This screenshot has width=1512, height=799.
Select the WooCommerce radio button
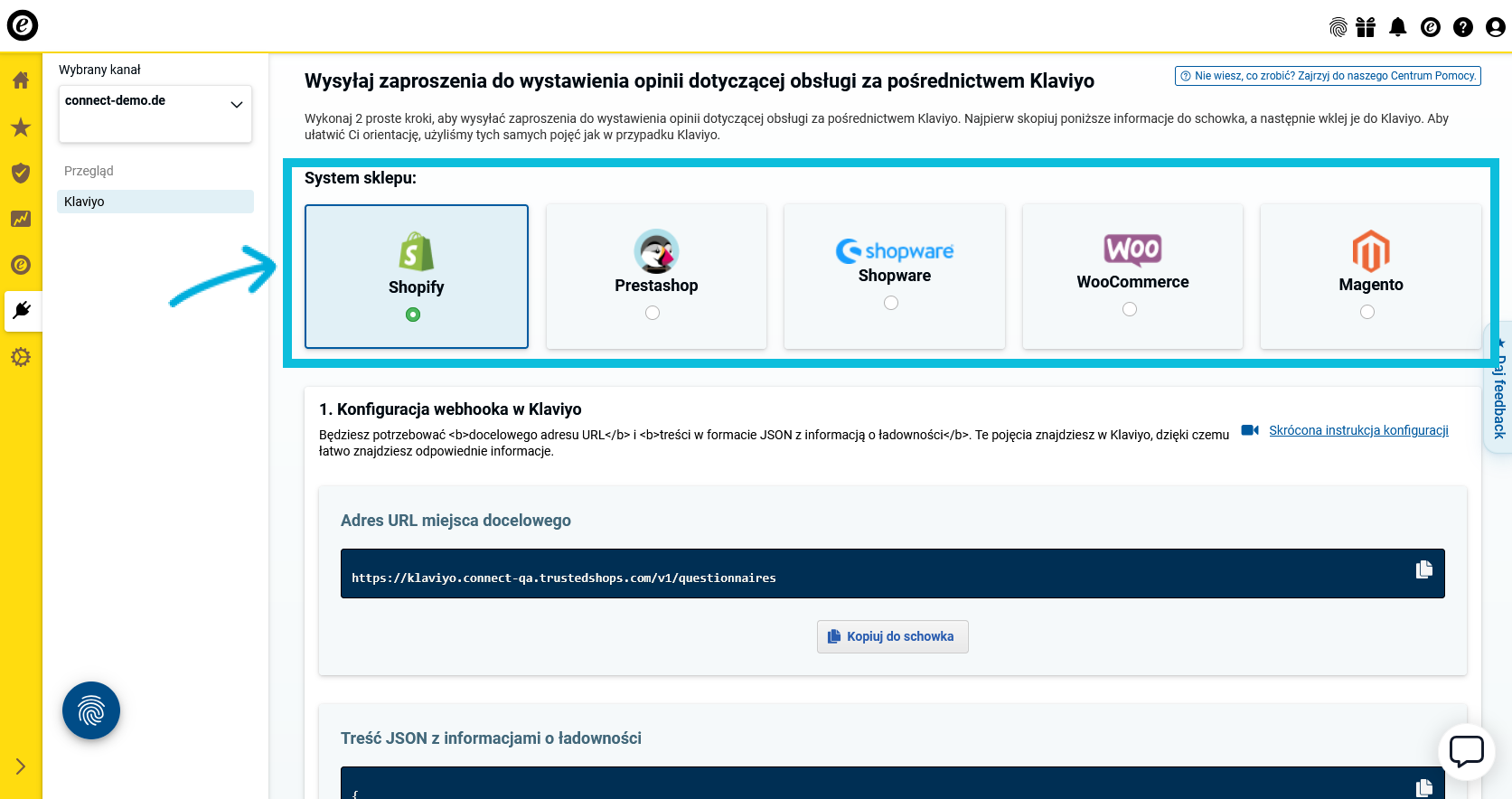1130,309
